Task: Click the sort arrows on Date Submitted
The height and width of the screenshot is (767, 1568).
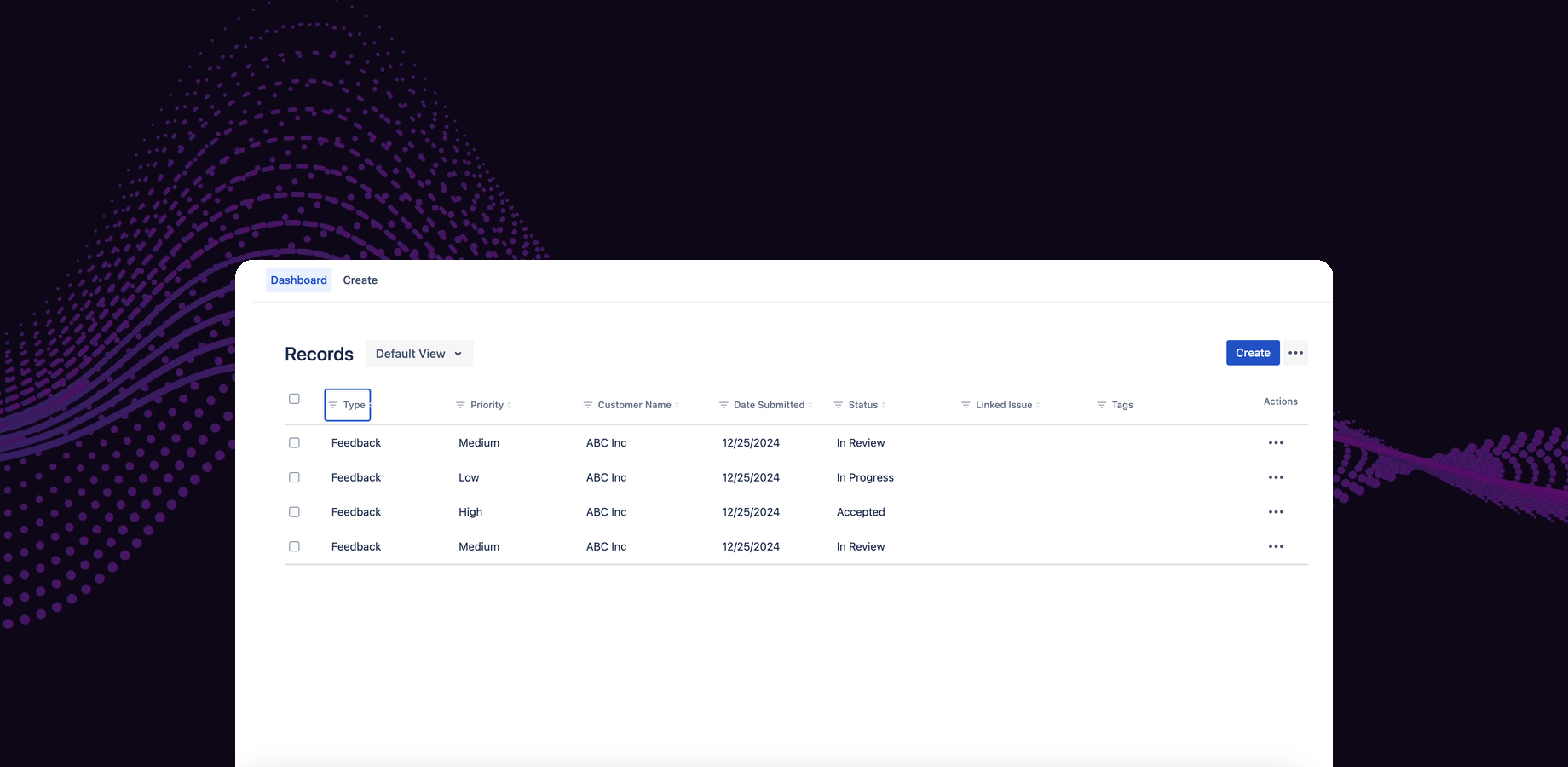Action: (x=811, y=405)
